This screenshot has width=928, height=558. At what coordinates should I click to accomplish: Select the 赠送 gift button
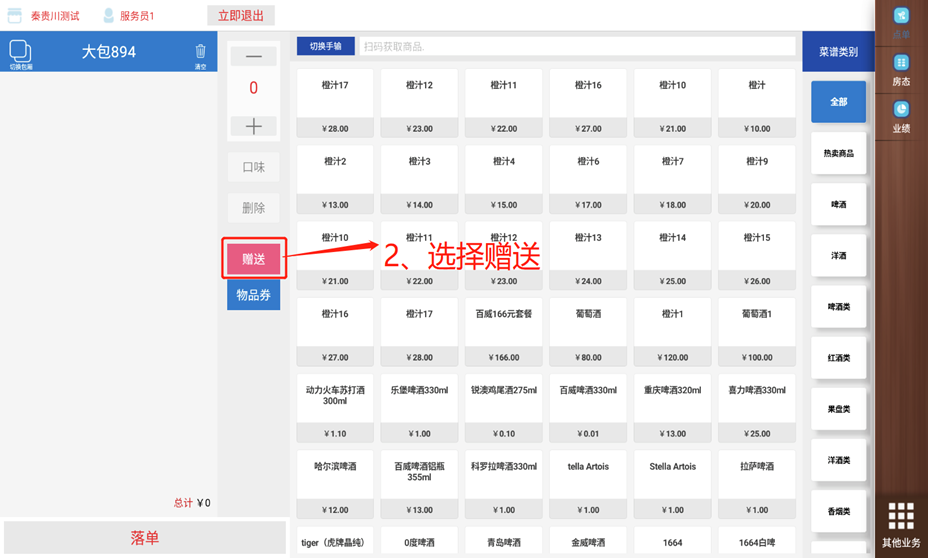tap(253, 259)
